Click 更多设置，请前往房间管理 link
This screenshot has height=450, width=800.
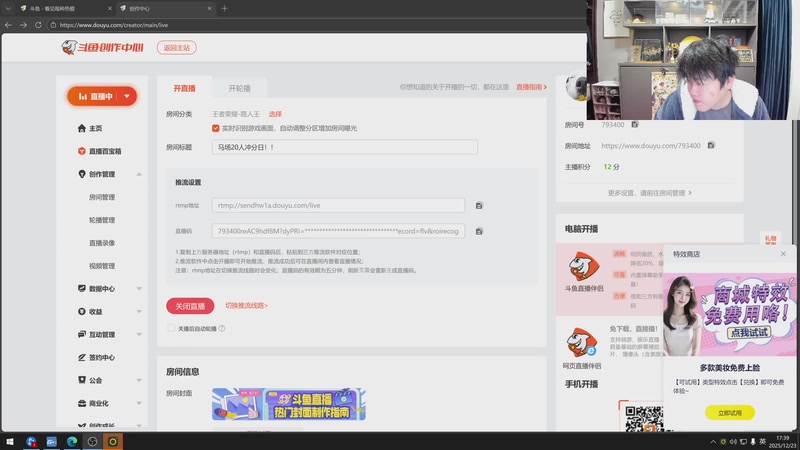pyautogui.click(x=649, y=193)
